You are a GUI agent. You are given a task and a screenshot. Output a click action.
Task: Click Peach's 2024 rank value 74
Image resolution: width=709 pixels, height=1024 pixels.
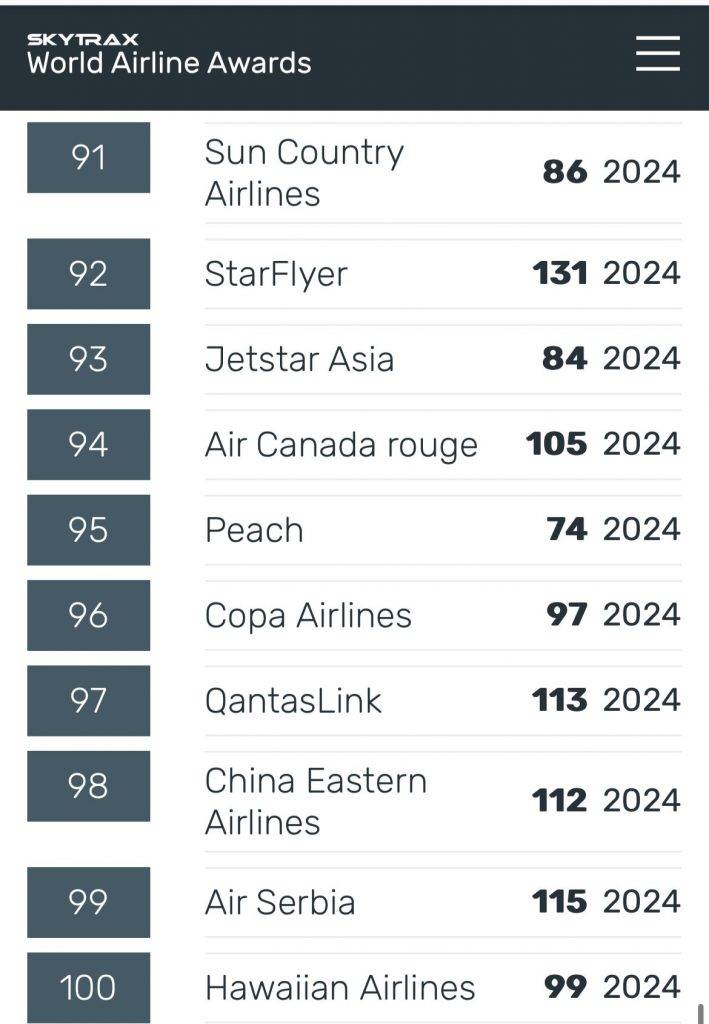pos(567,529)
